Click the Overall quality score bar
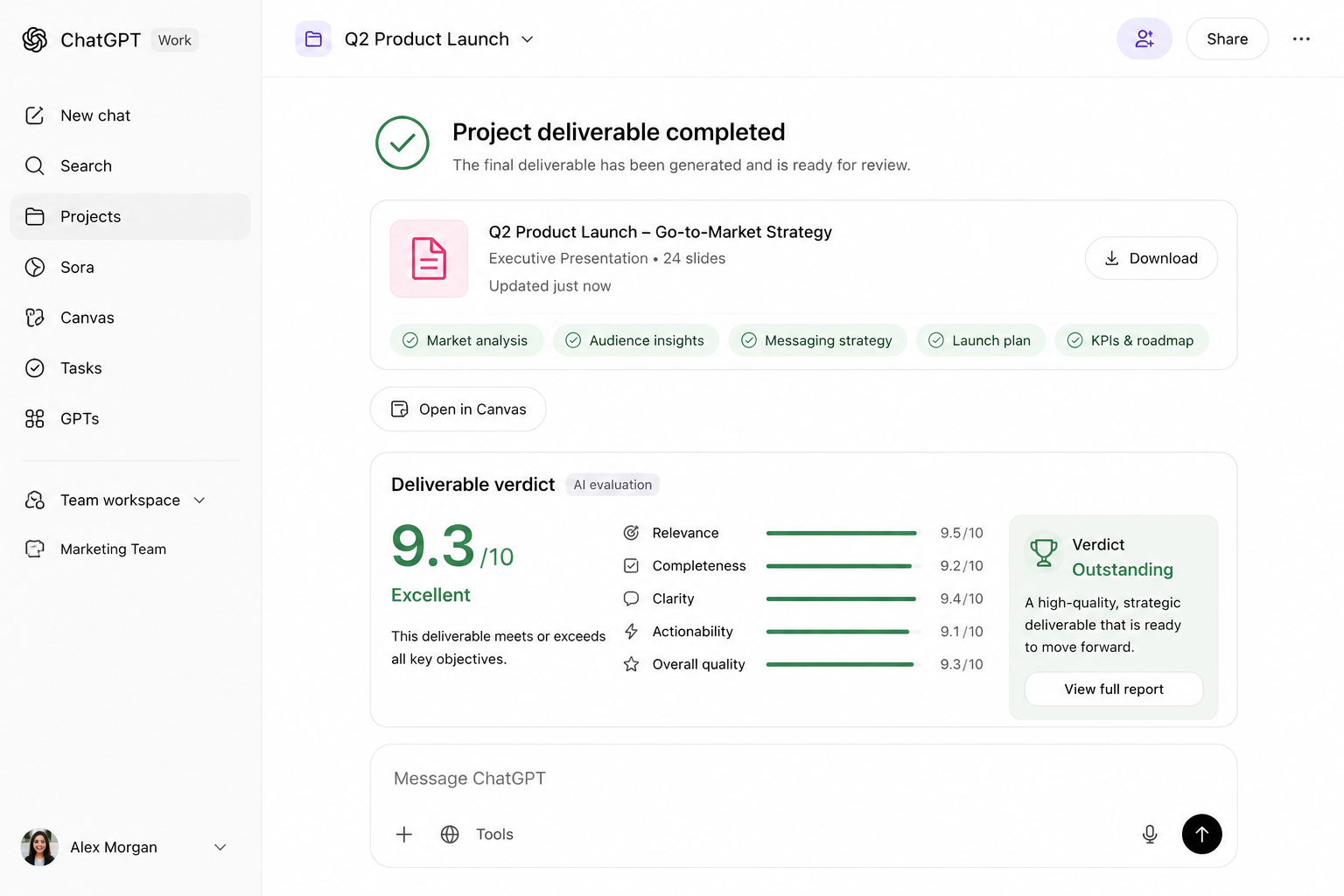 [x=843, y=664]
